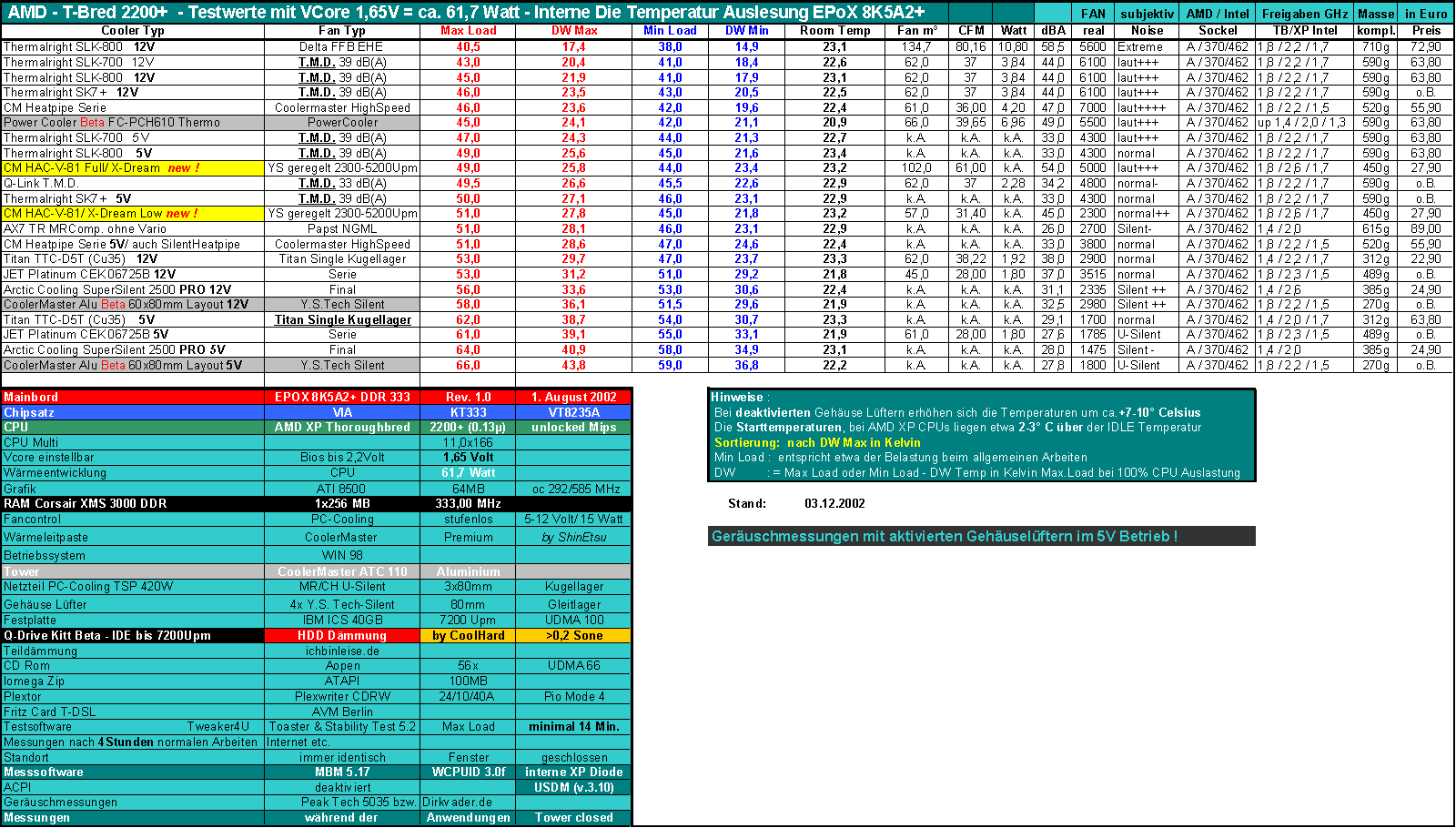Viewport: 1456px width, 828px height.
Task: Select the 'EPOX 8K5A2+ DDR 333' cell
Action: point(342,398)
